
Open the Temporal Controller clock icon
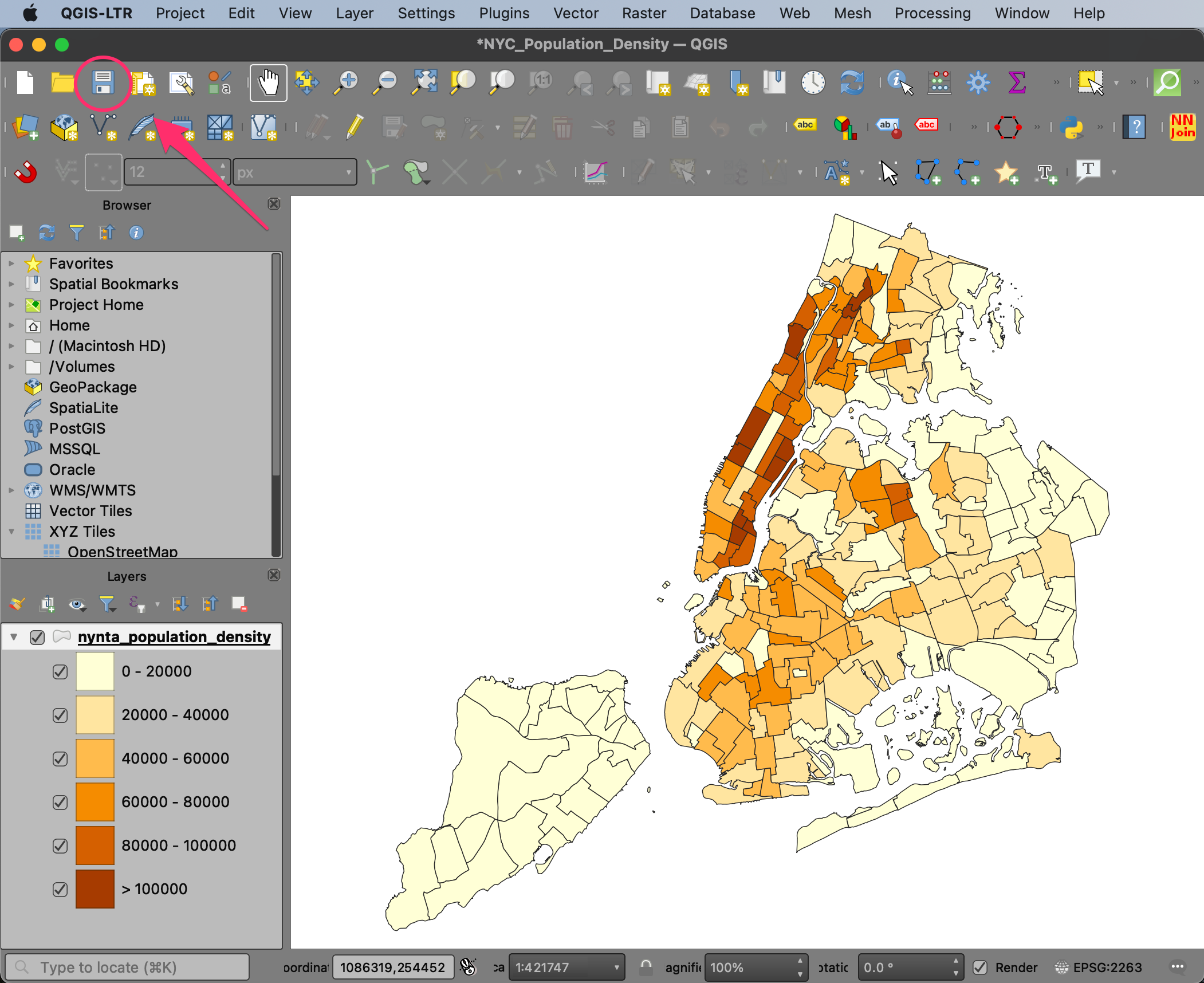point(813,82)
